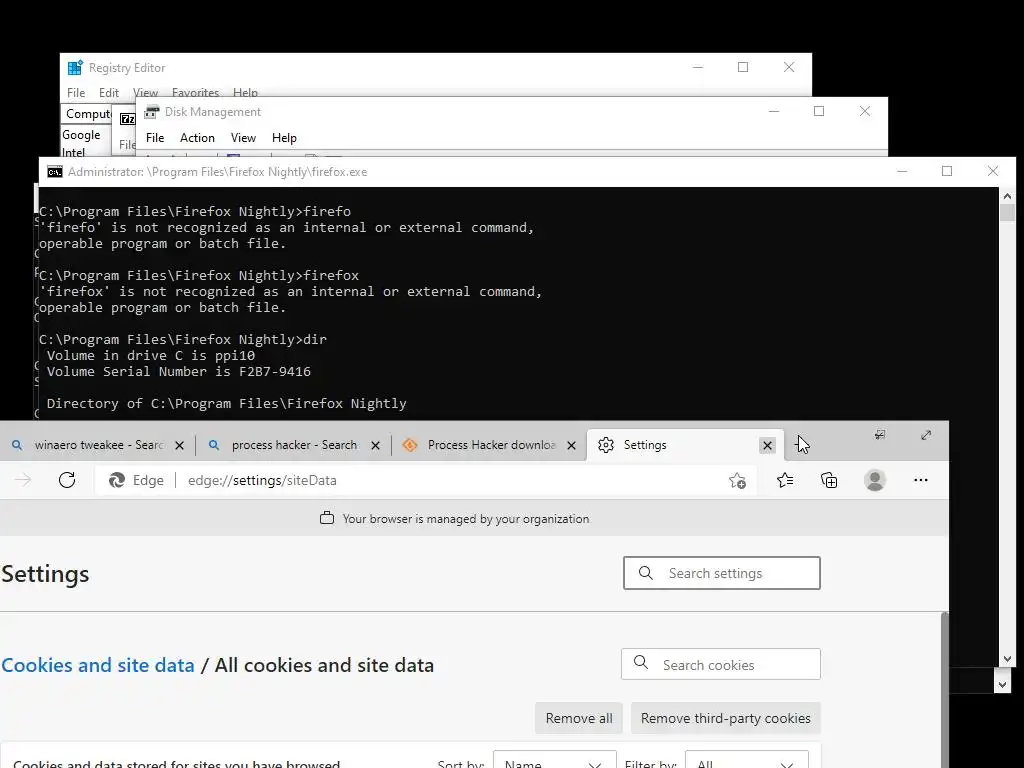Click the briefcase managed-by-organization icon
The image size is (1024, 768).
click(327, 518)
